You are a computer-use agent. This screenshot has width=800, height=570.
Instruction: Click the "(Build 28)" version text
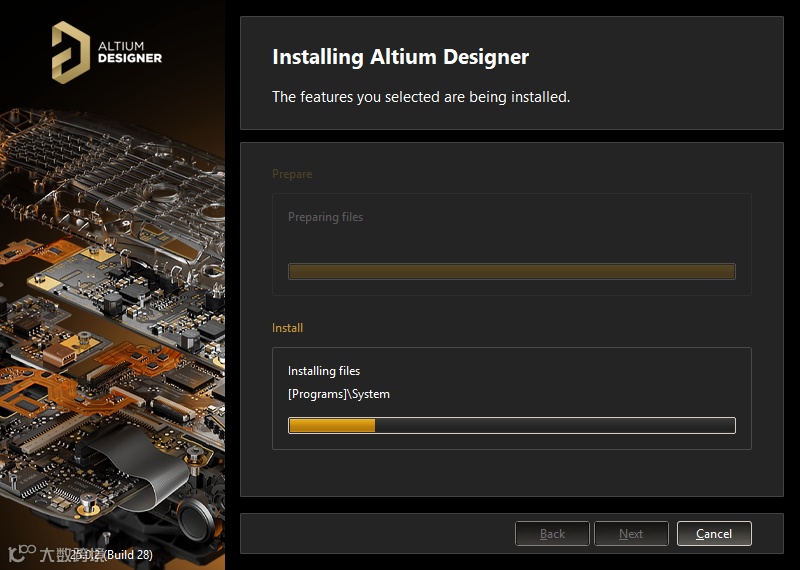click(129, 554)
